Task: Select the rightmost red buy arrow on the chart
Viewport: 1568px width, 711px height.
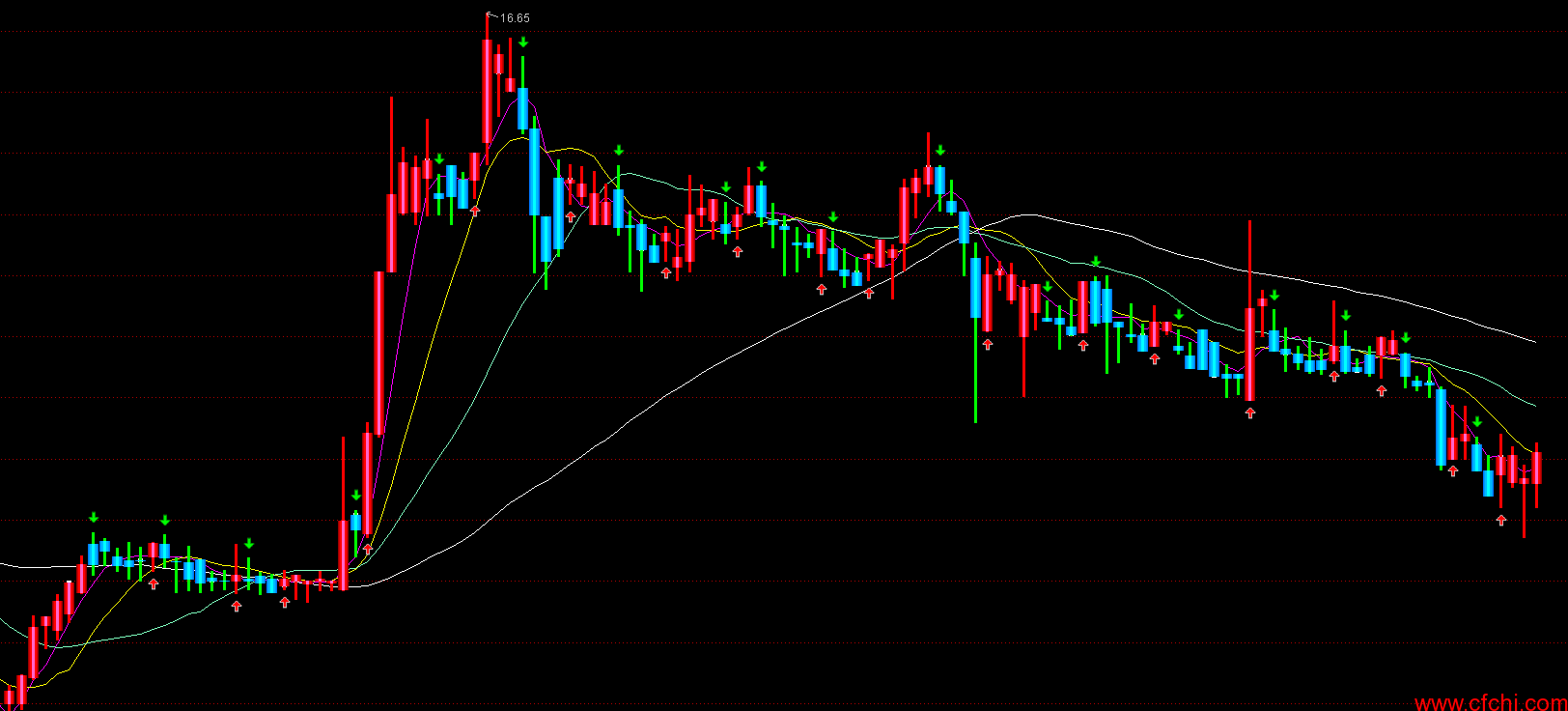Action: tap(1501, 520)
